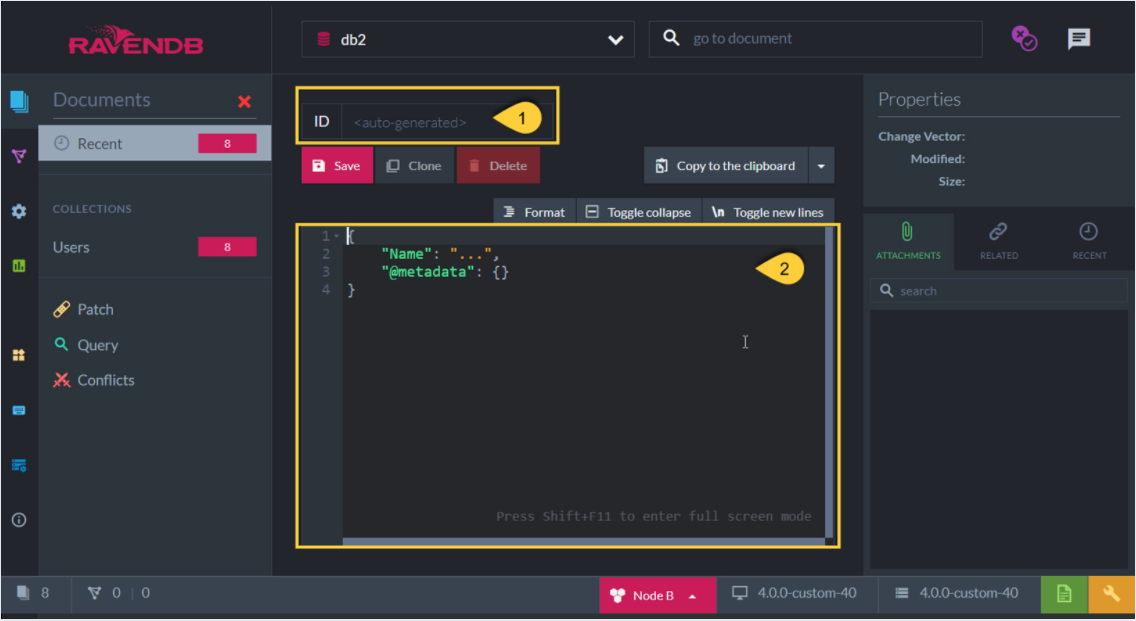Open the Tasks section in the sidebar

point(18,355)
